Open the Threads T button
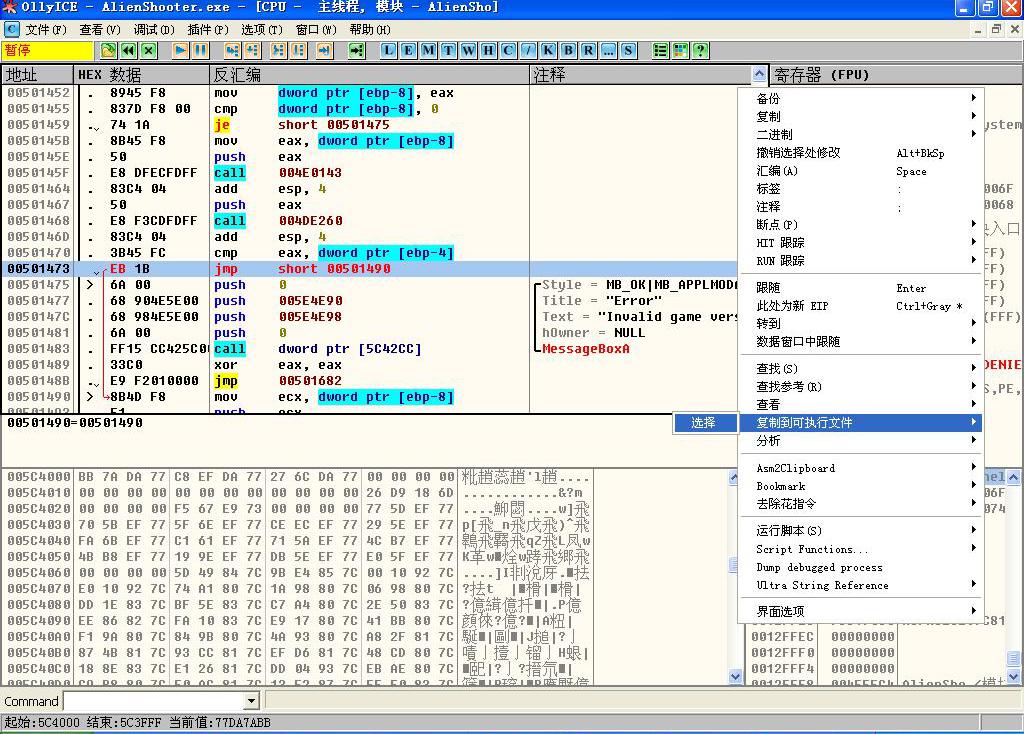 tap(448, 50)
